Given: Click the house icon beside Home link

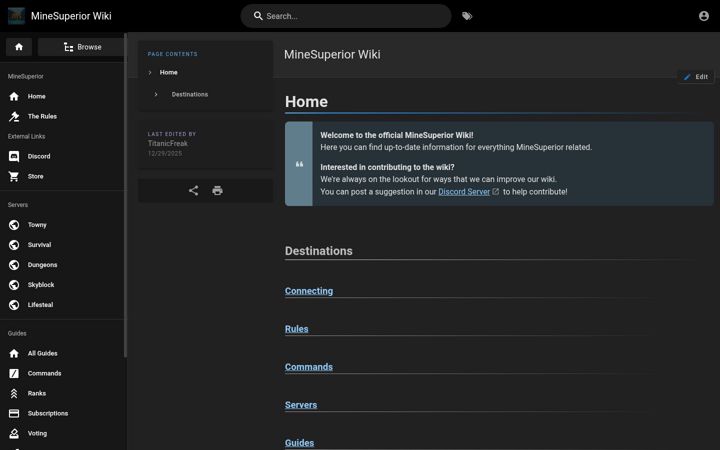Looking at the screenshot, I should pyautogui.click(x=14, y=96).
